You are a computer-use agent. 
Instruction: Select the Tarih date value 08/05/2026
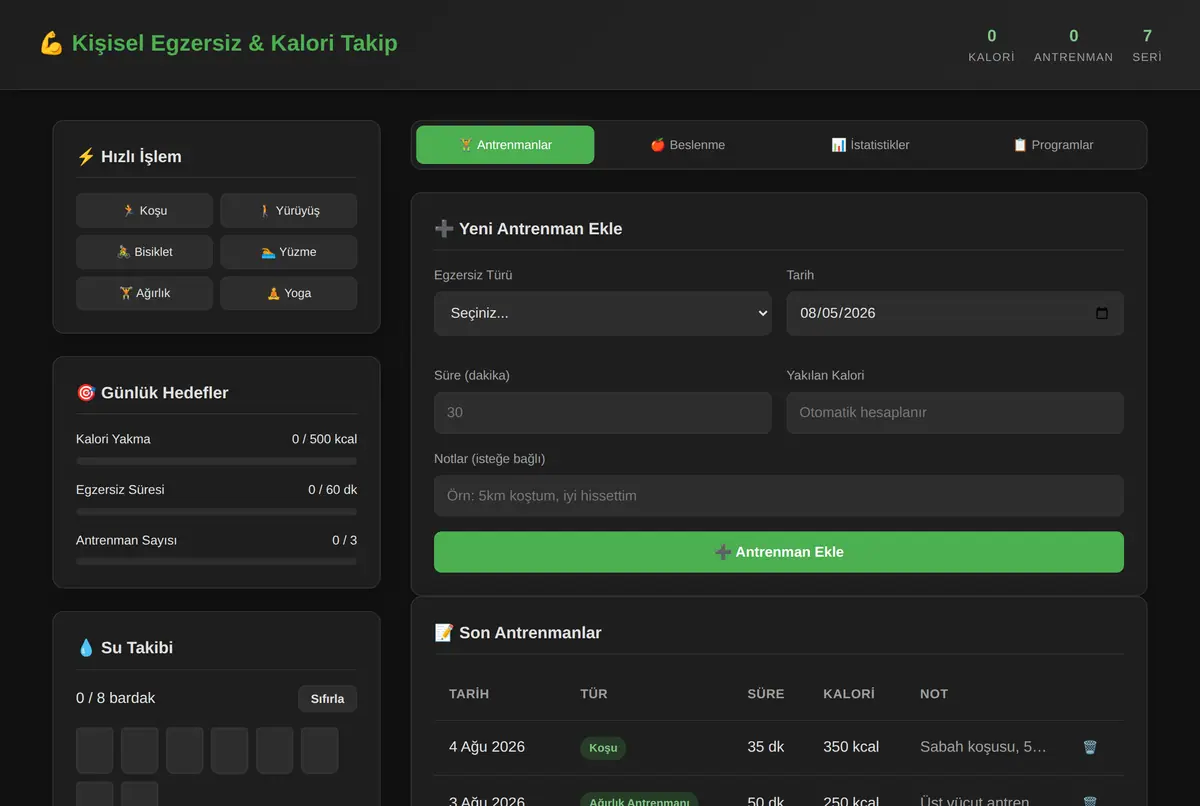tap(838, 313)
